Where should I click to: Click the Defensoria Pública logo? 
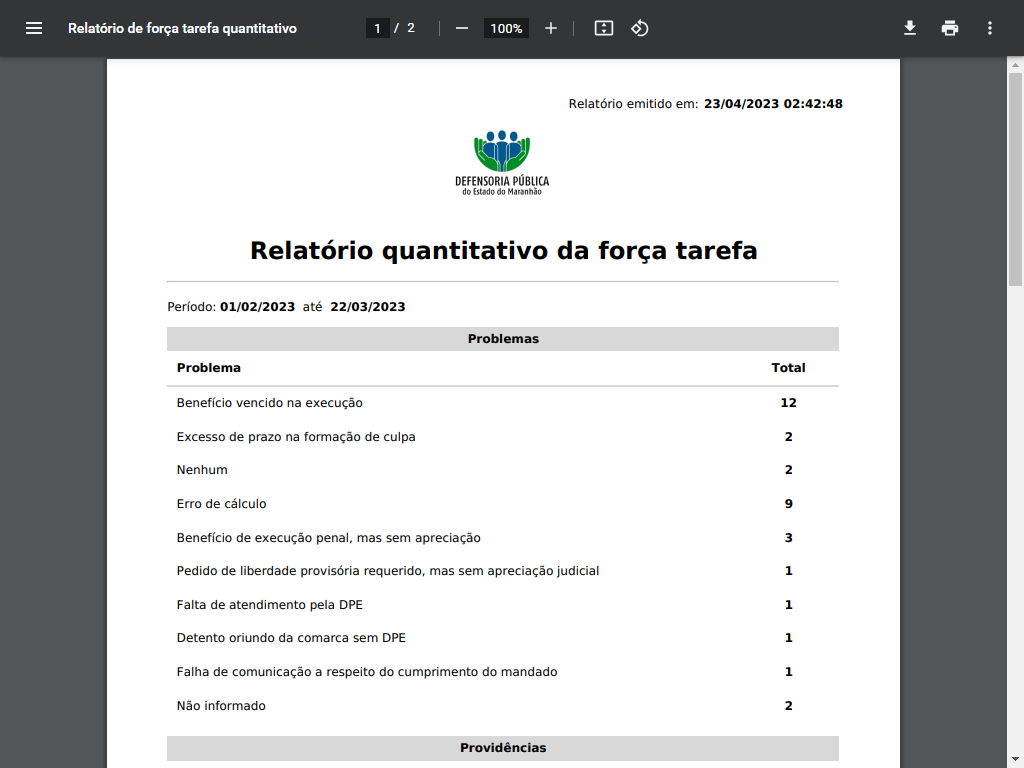pyautogui.click(x=502, y=163)
